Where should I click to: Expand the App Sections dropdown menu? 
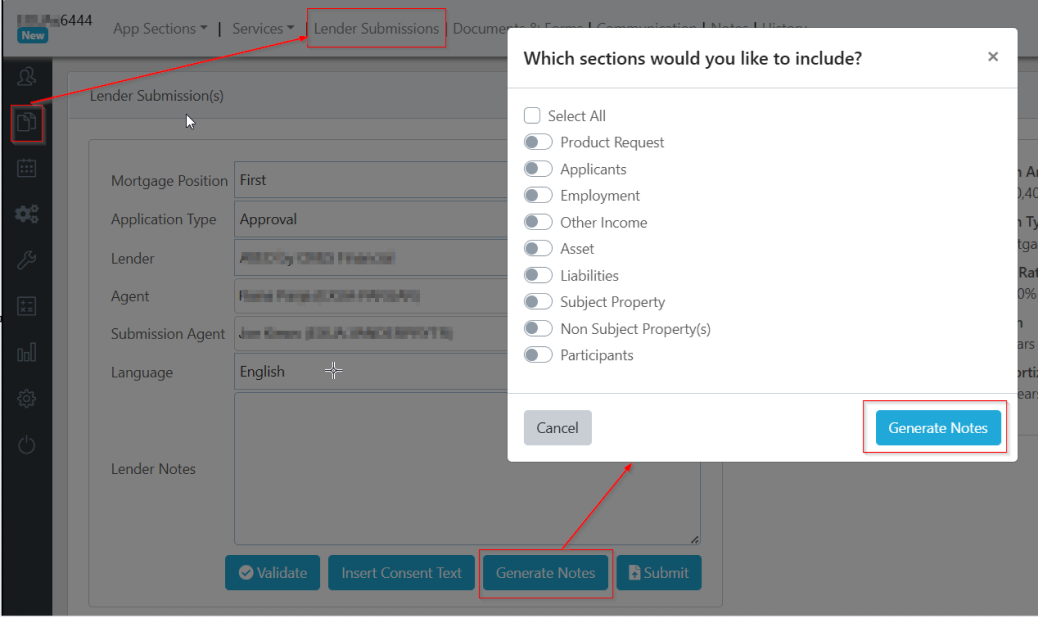pyautogui.click(x=160, y=29)
